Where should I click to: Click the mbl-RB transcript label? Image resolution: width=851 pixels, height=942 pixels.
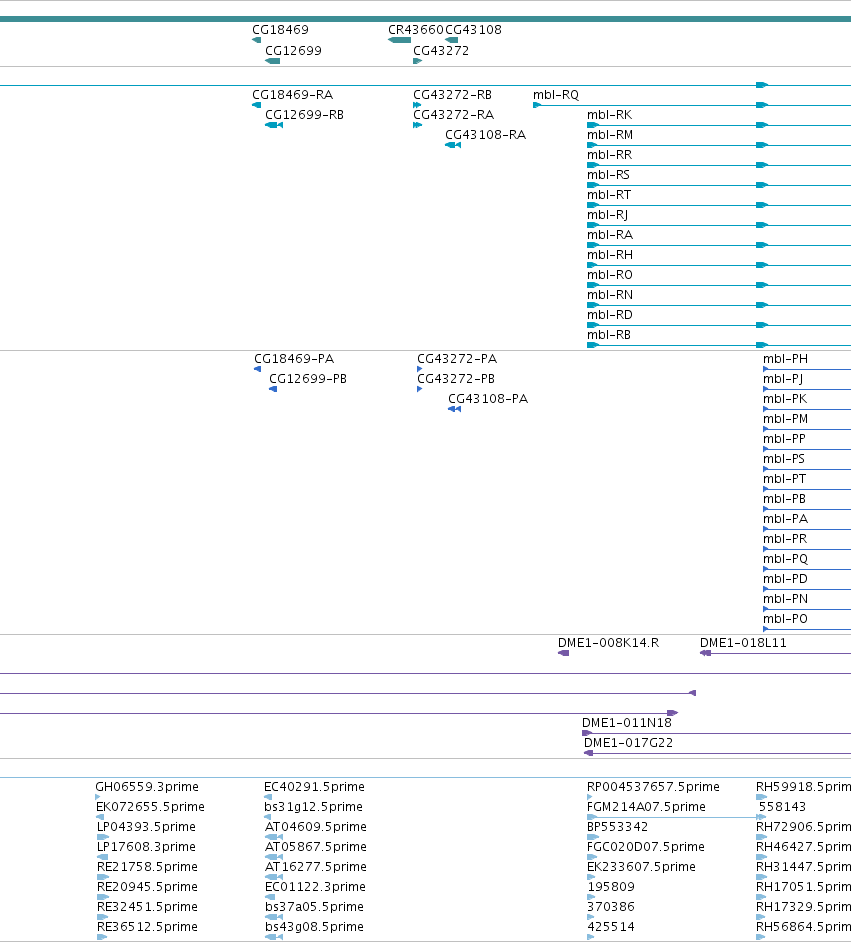tap(609, 335)
